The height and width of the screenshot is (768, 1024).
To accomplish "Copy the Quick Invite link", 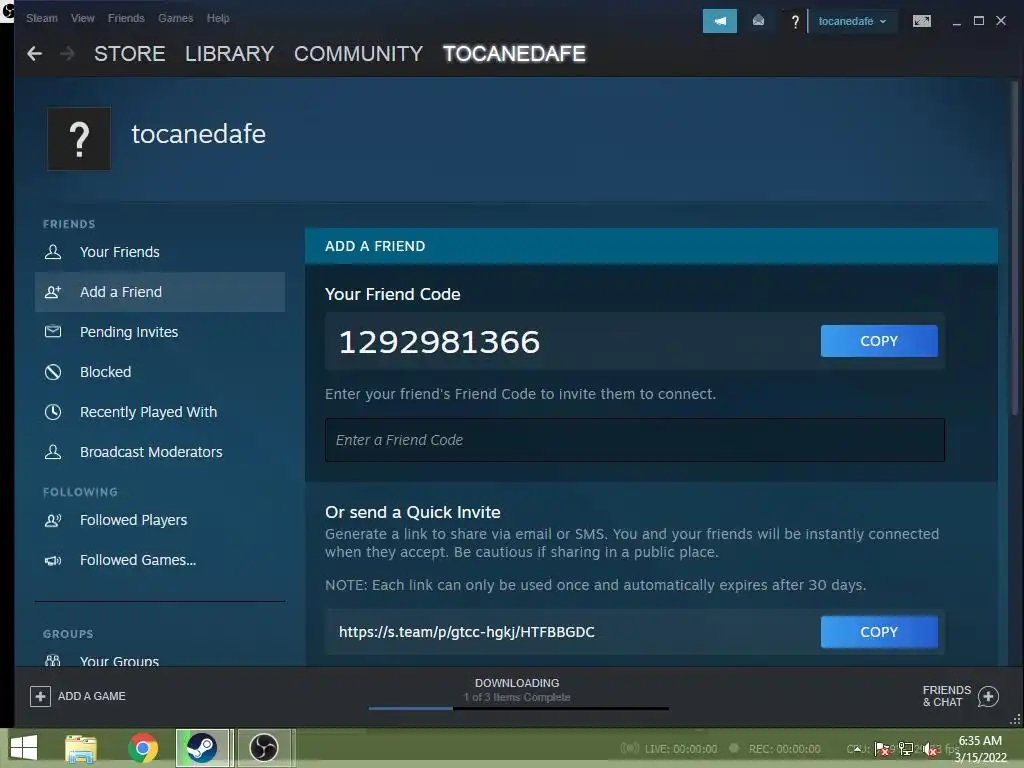I will tap(879, 632).
